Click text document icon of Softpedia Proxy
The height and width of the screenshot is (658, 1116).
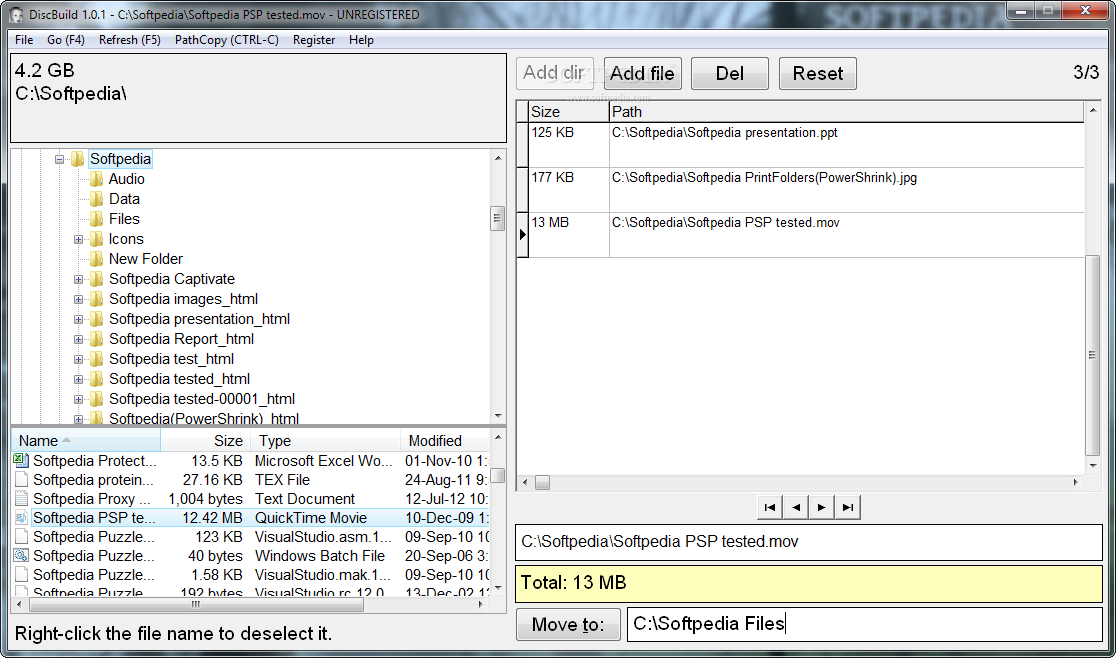(x=21, y=499)
